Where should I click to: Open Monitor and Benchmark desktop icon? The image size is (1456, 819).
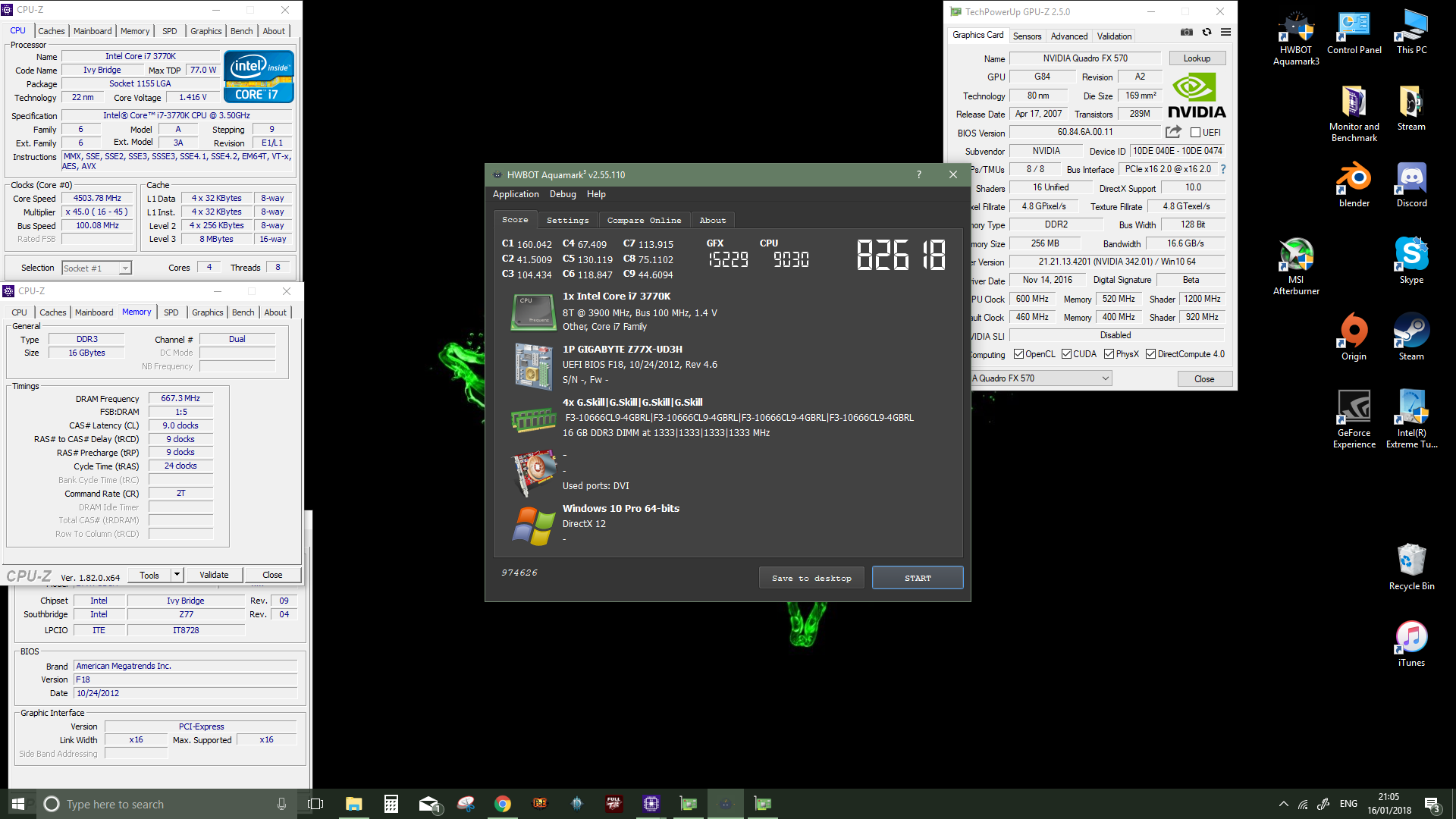pyautogui.click(x=1354, y=114)
